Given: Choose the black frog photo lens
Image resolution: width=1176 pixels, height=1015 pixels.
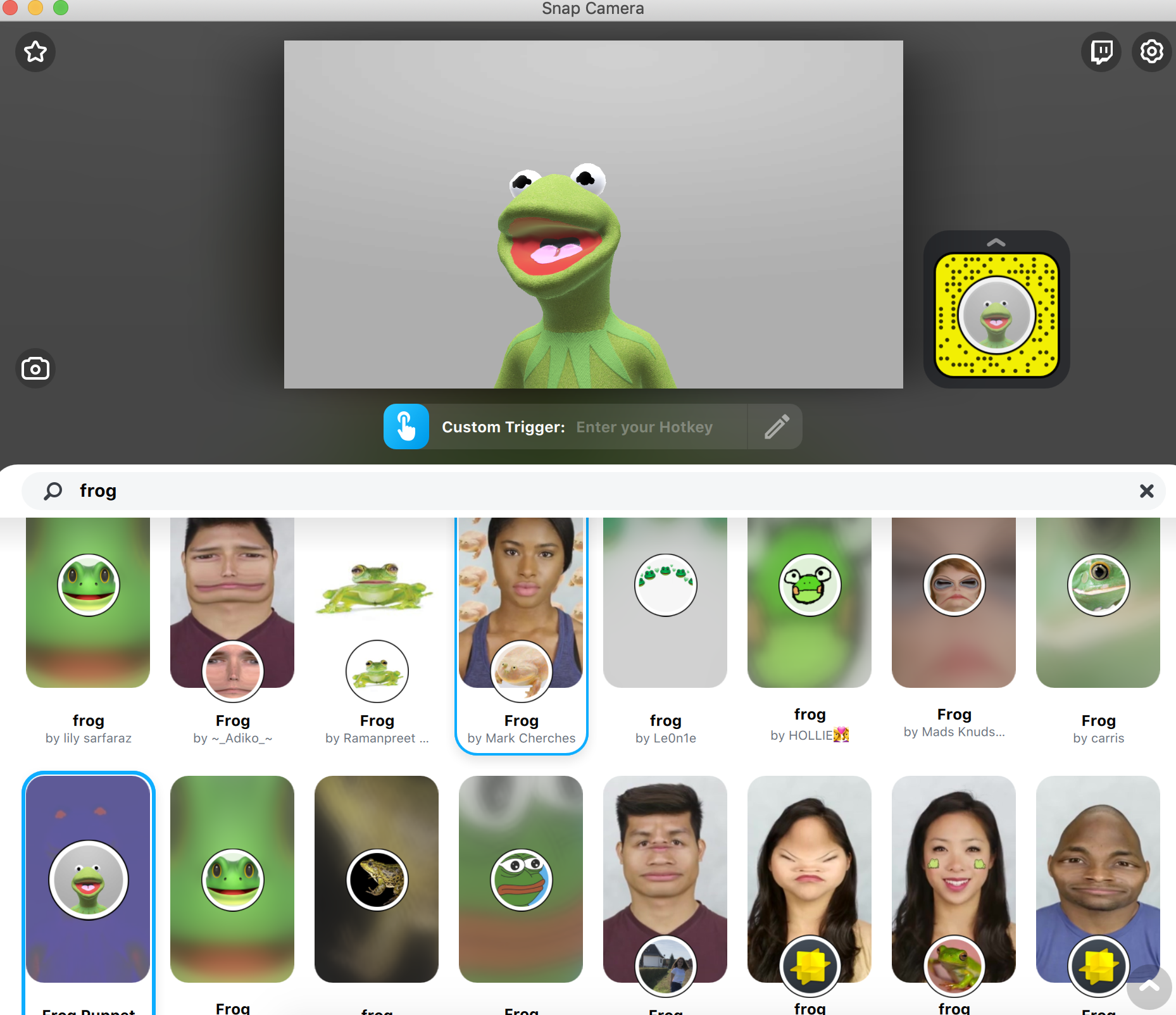Looking at the screenshot, I should tap(377, 880).
